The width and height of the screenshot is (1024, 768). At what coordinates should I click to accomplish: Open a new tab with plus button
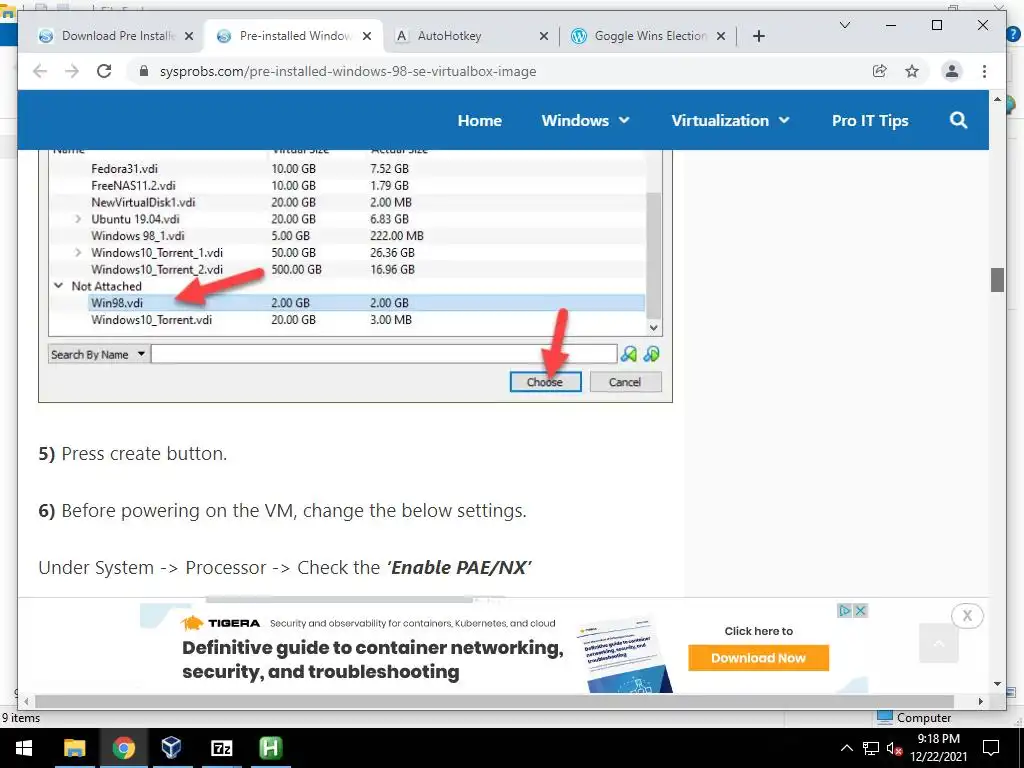tap(758, 36)
